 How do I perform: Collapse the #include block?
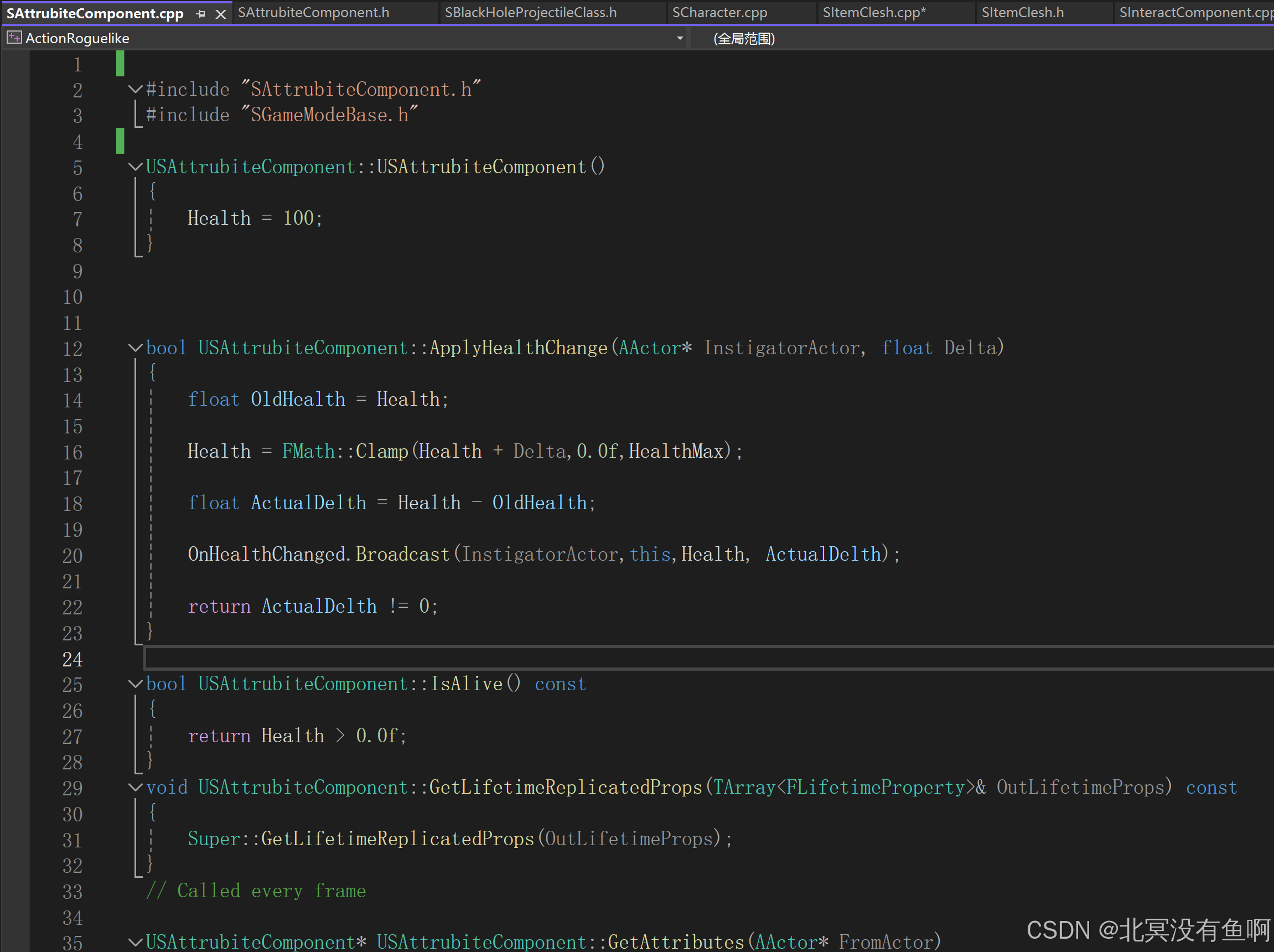click(136, 89)
